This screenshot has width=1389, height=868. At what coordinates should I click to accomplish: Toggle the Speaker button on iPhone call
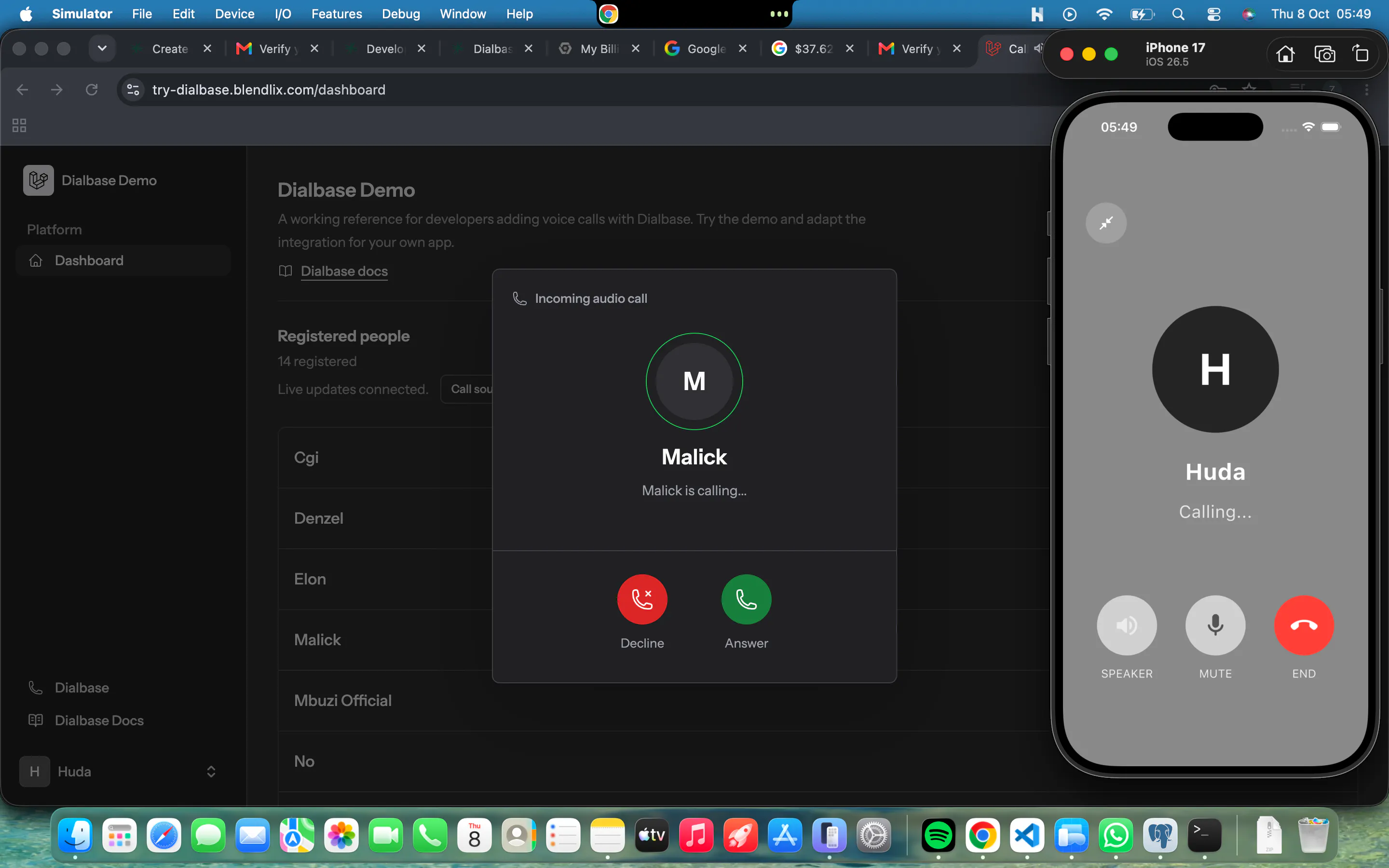[x=1126, y=625]
